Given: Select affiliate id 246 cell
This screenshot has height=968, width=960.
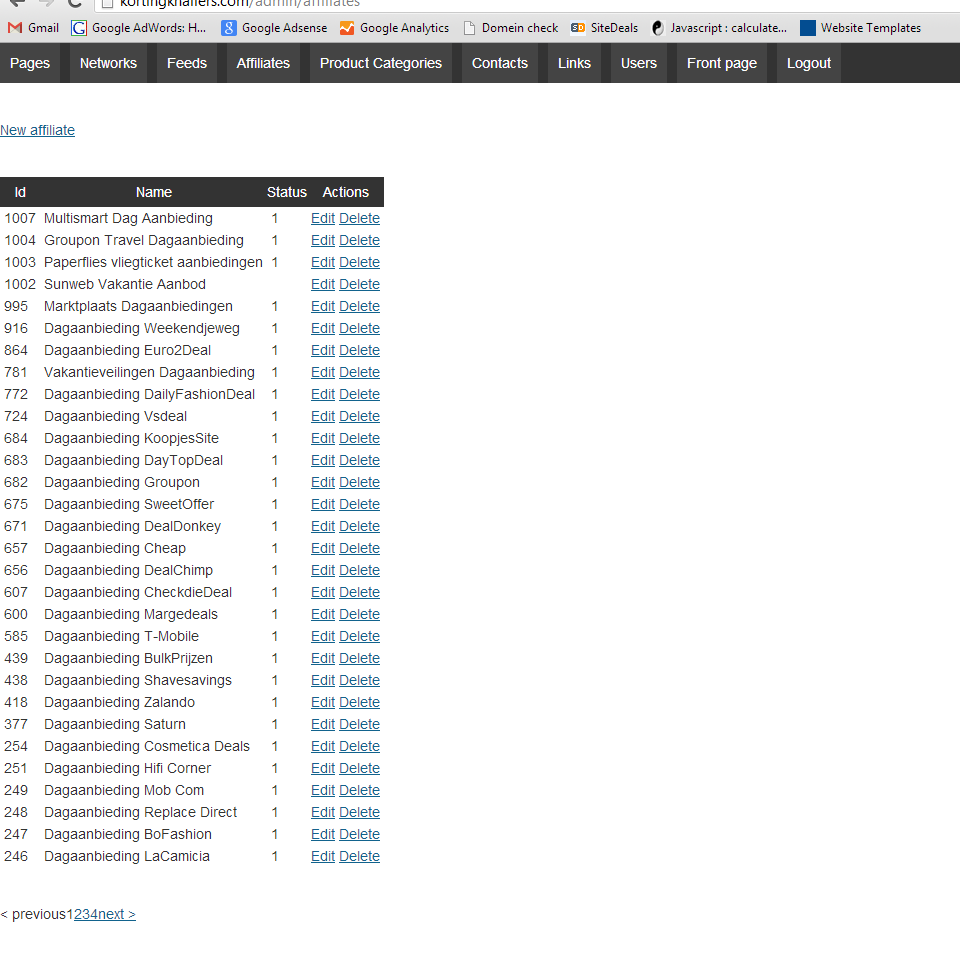Looking at the screenshot, I should [x=16, y=857].
